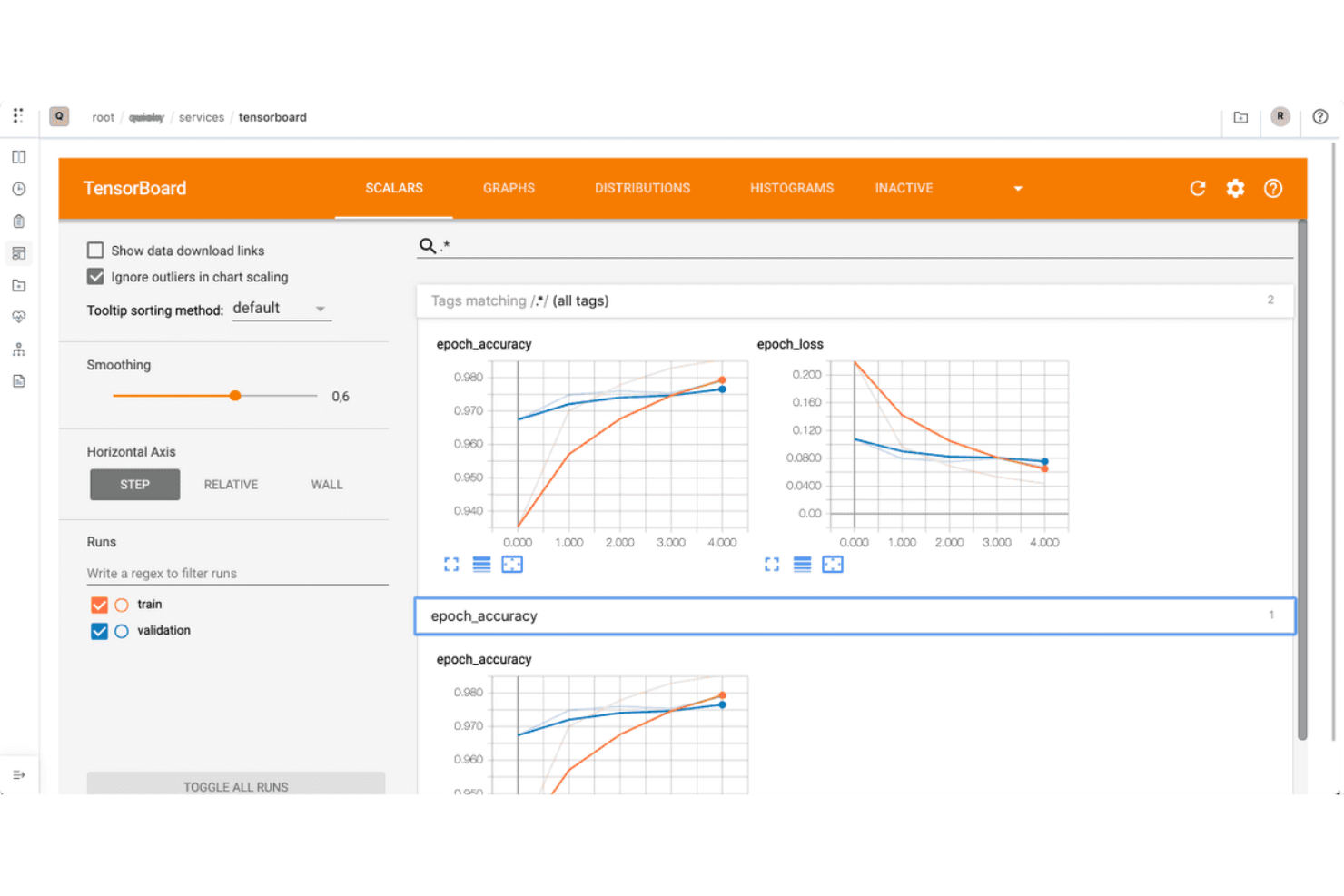The image size is (1344, 896).
Task: Toggle the train run checkbox
Action: [x=99, y=605]
